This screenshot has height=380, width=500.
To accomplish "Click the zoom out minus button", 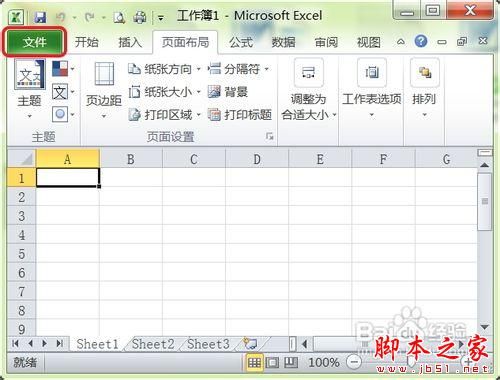I will click(x=354, y=362).
